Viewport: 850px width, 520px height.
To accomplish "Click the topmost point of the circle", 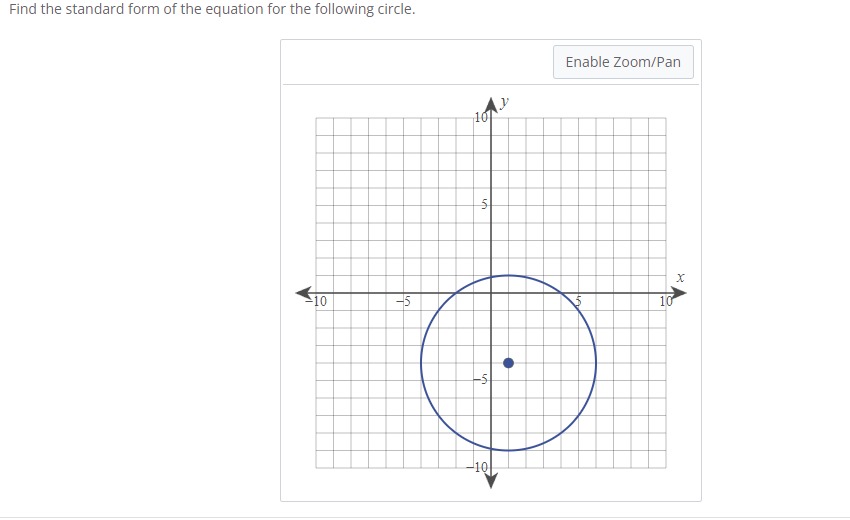I will (508, 275).
